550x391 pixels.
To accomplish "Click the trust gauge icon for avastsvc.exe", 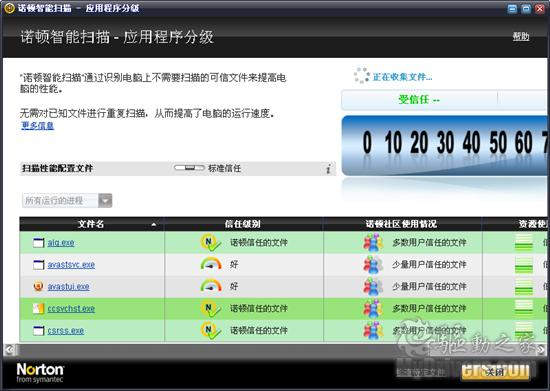I will pyautogui.click(x=211, y=264).
